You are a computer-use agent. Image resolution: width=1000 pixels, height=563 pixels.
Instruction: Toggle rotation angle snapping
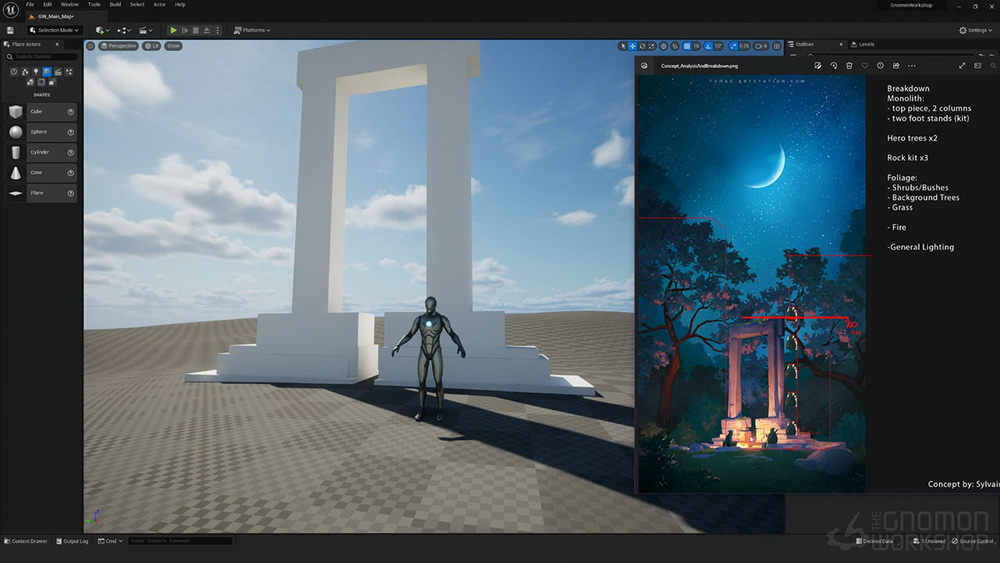(709, 46)
